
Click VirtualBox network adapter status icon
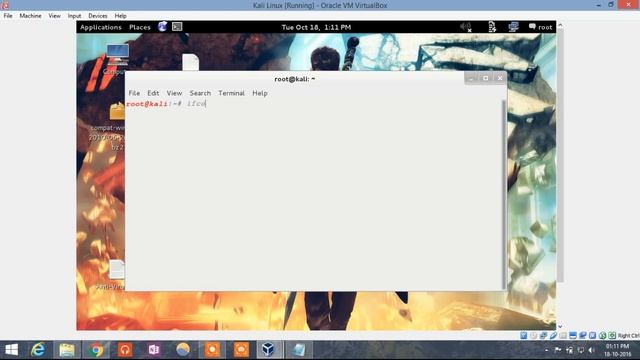tap(543, 336)
